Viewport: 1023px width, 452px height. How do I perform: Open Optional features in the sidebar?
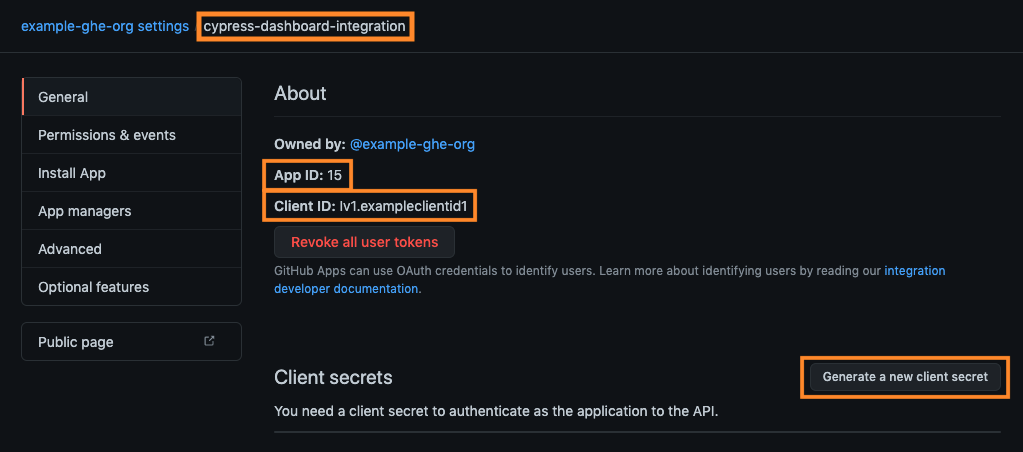tap(94, 287)
